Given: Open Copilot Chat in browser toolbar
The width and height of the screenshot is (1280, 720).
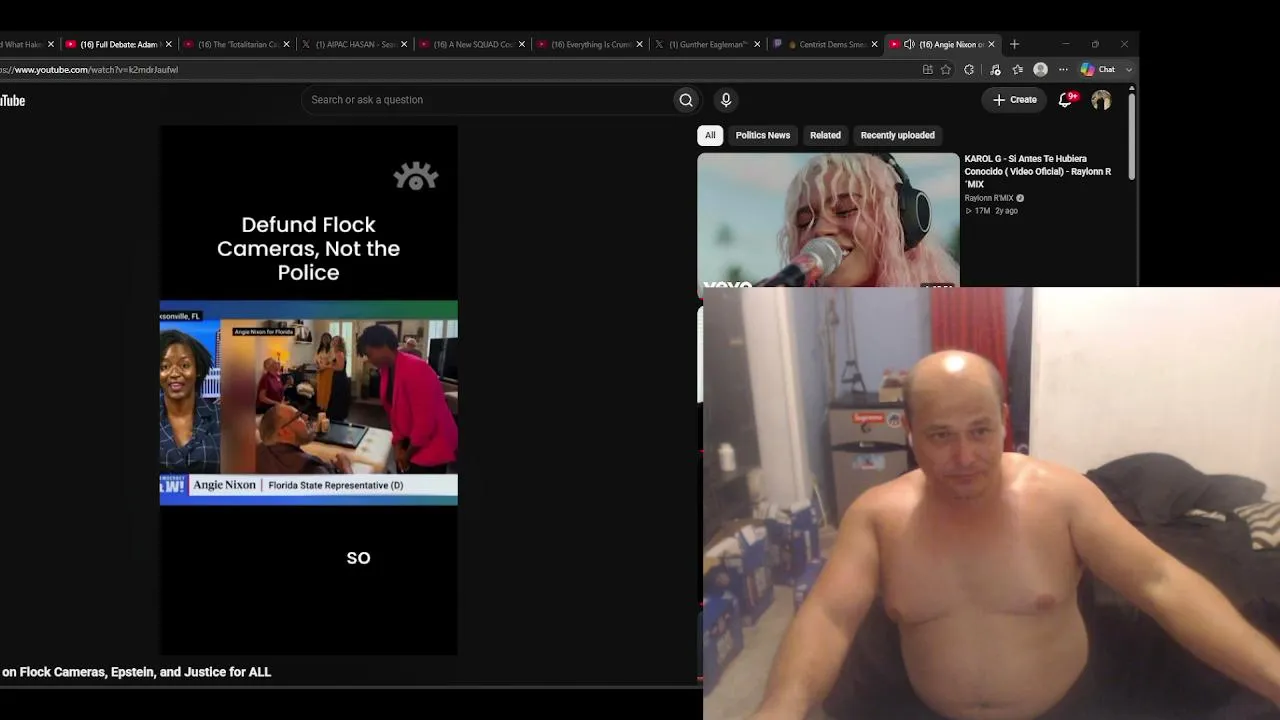Looking at the screenshot, I should coord(1098,70).
